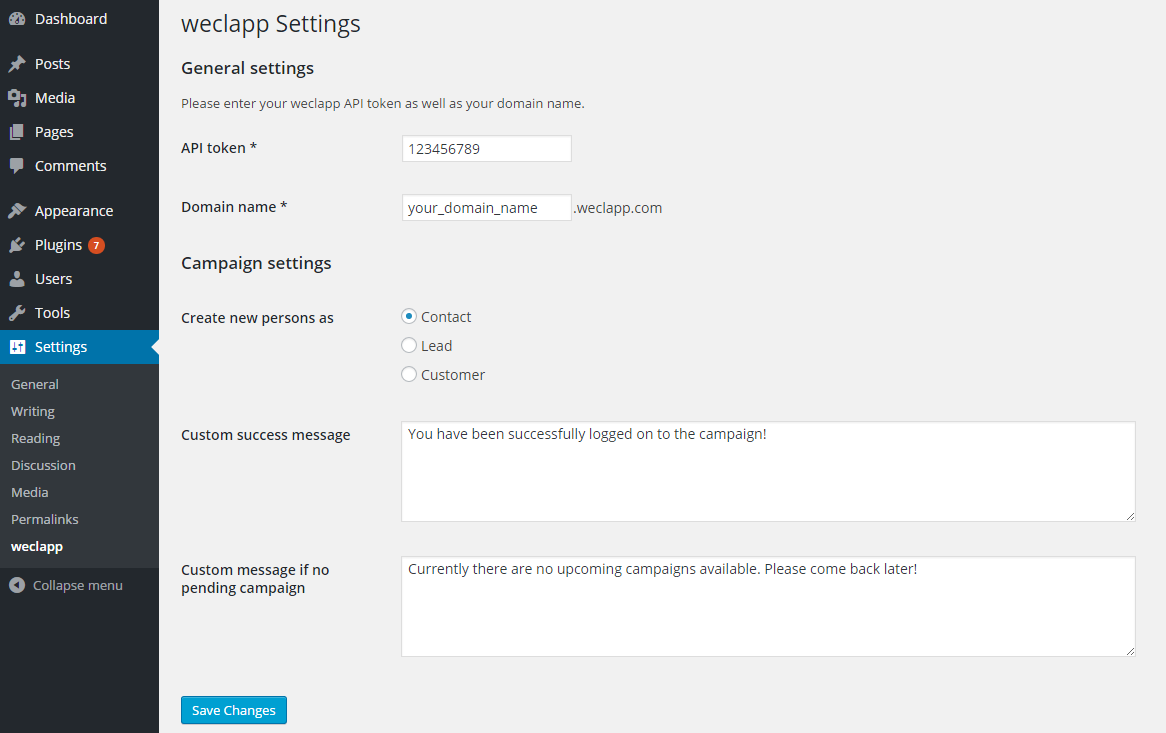This screenshot has width=1166, height=733.
Task: Select the Lead radio option
Action: [x=409, y=346]
